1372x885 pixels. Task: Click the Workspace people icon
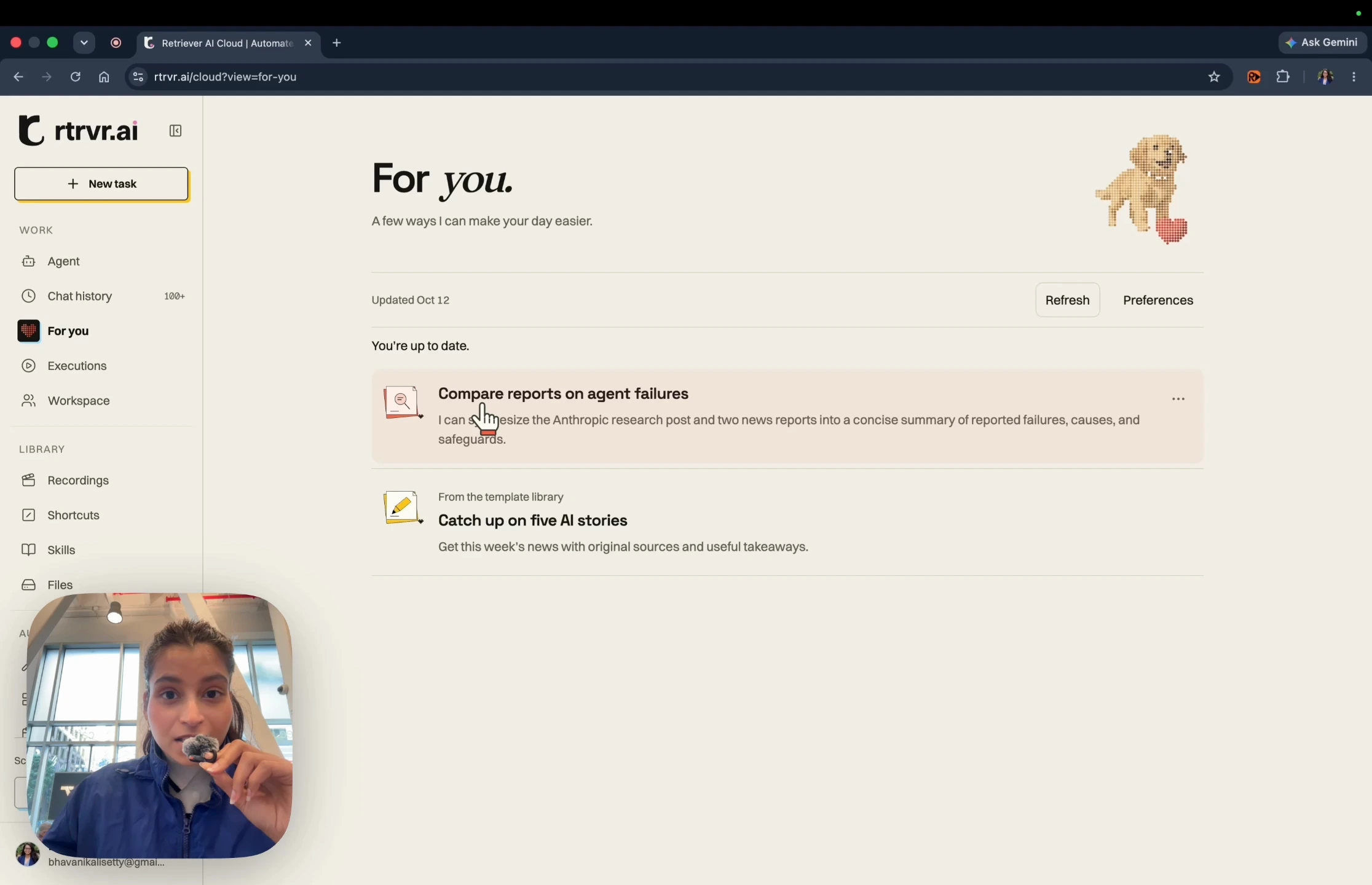click(x=28, y=401)
